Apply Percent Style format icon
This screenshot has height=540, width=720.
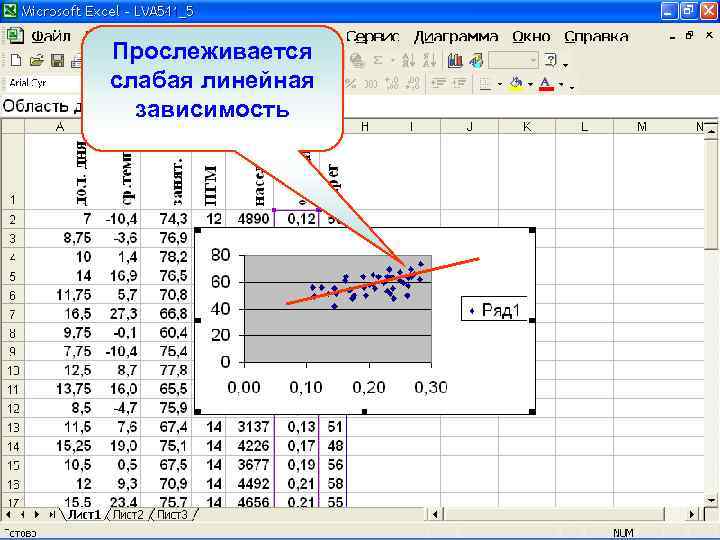click(351, 84)
